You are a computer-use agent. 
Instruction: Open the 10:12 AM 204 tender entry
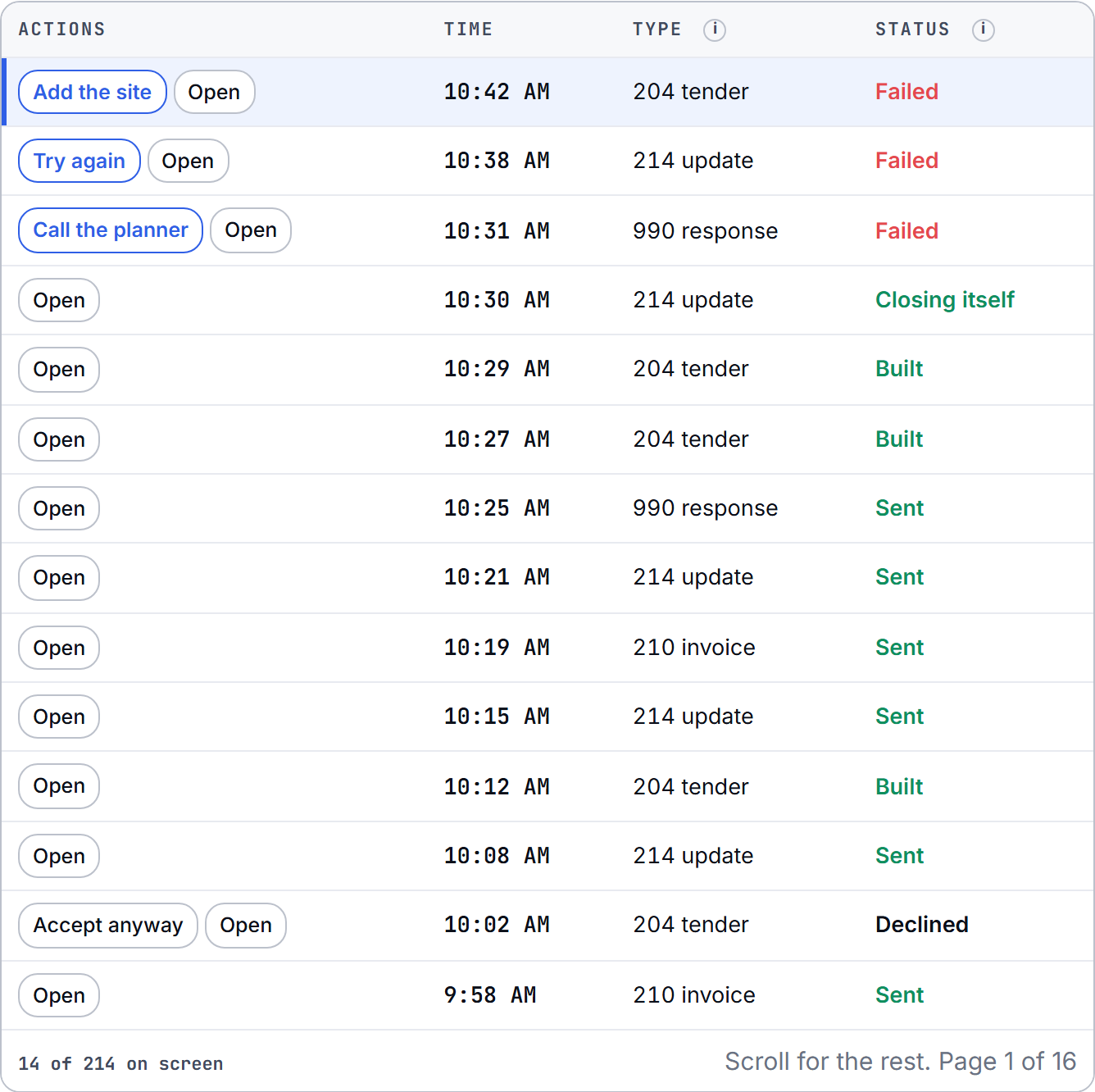(x=59, y=786)
